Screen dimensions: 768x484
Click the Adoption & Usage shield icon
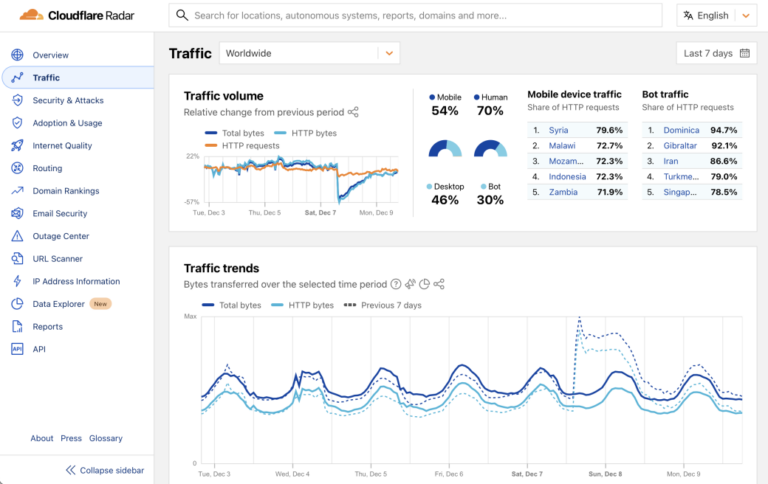pyautogui.click(x=17, y=123)
